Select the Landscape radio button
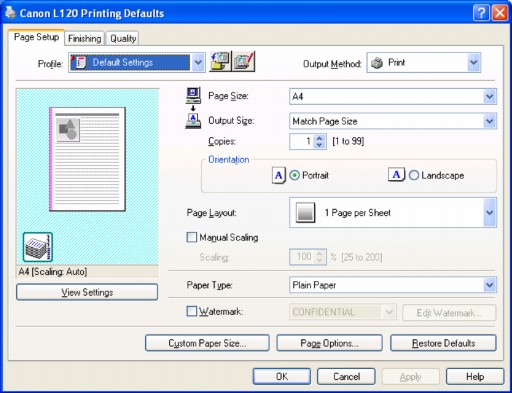 click(x=414, y=175)
